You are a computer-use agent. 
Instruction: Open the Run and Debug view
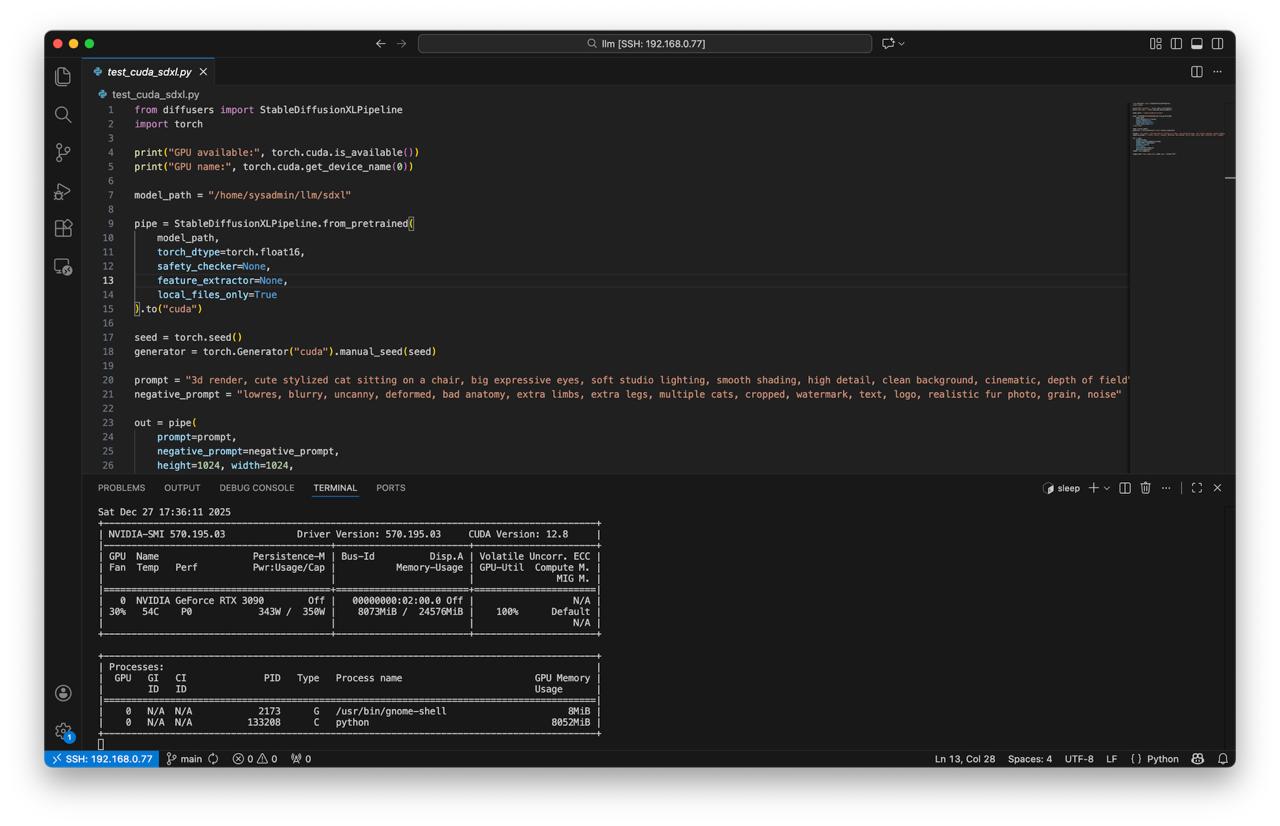click(x=63, y=191)
